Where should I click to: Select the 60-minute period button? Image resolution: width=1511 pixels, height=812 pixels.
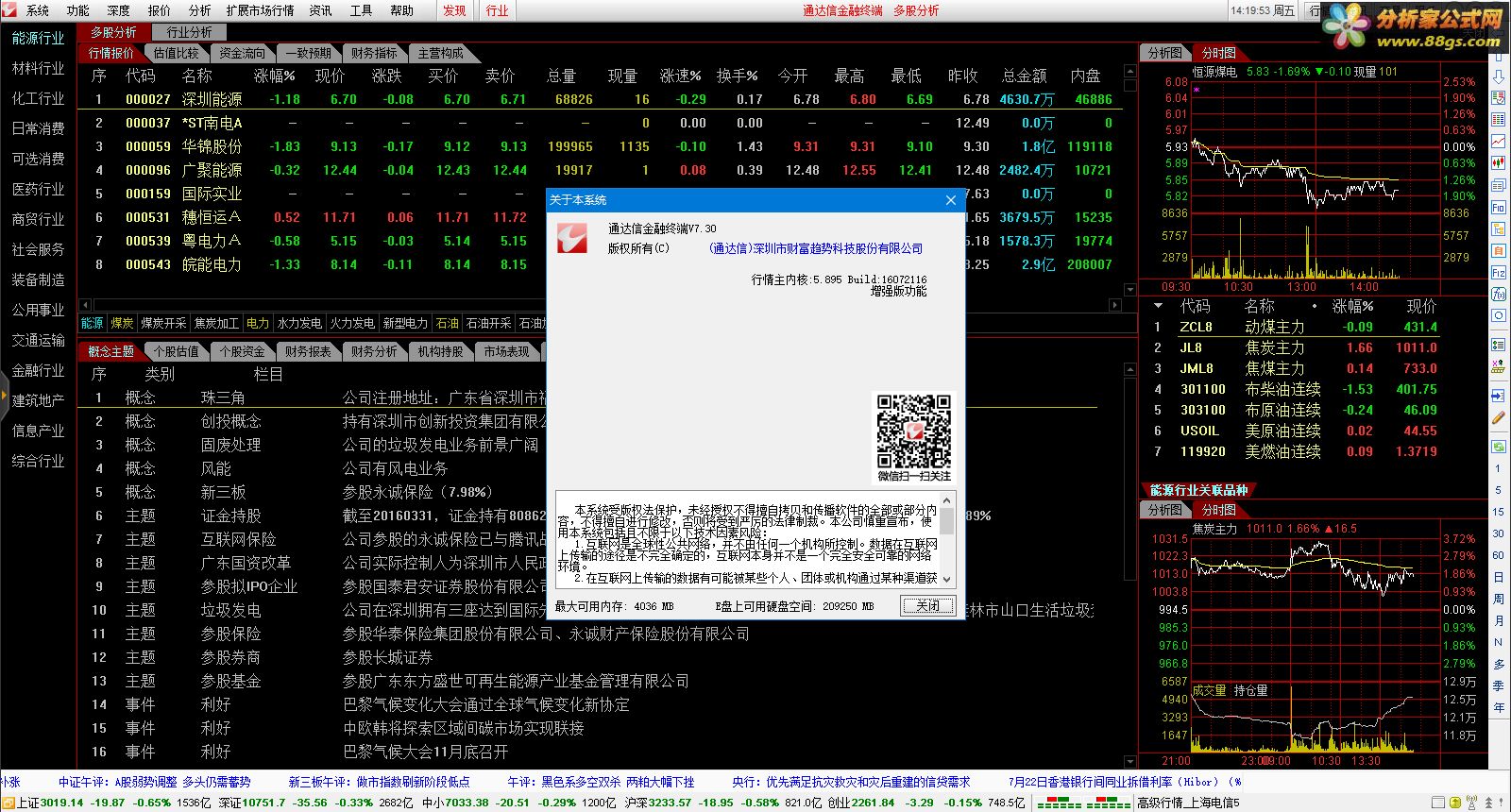pos(1498,555)
